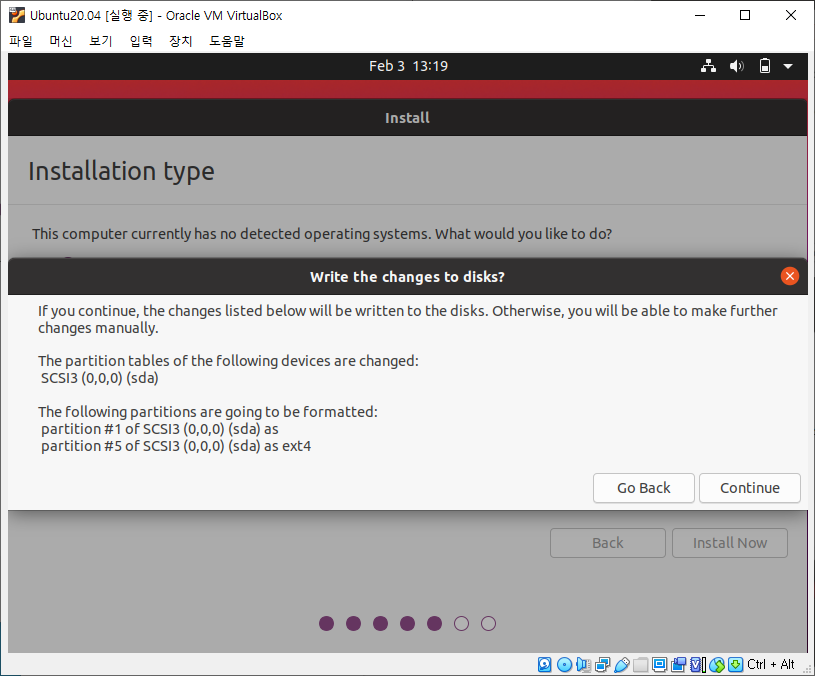
Task: Click the Installation type heading
Action: click(121, 171)
